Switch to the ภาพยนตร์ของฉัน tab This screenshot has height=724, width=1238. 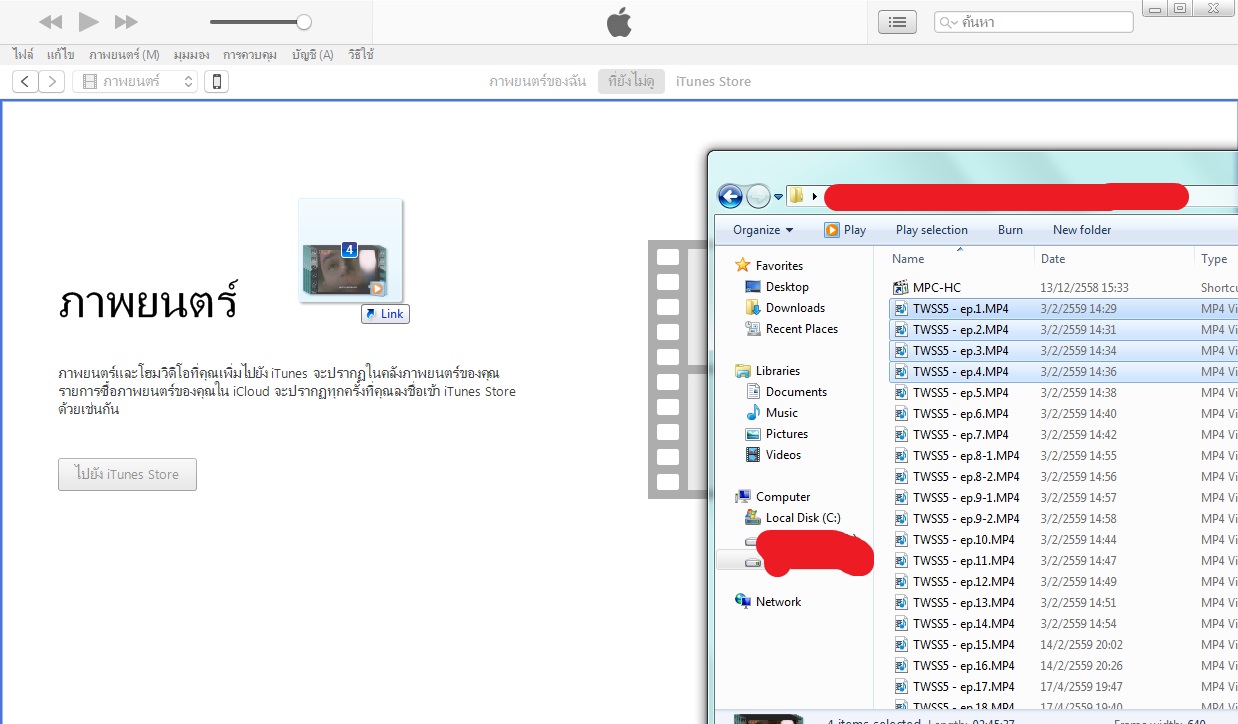pos(538,82)
